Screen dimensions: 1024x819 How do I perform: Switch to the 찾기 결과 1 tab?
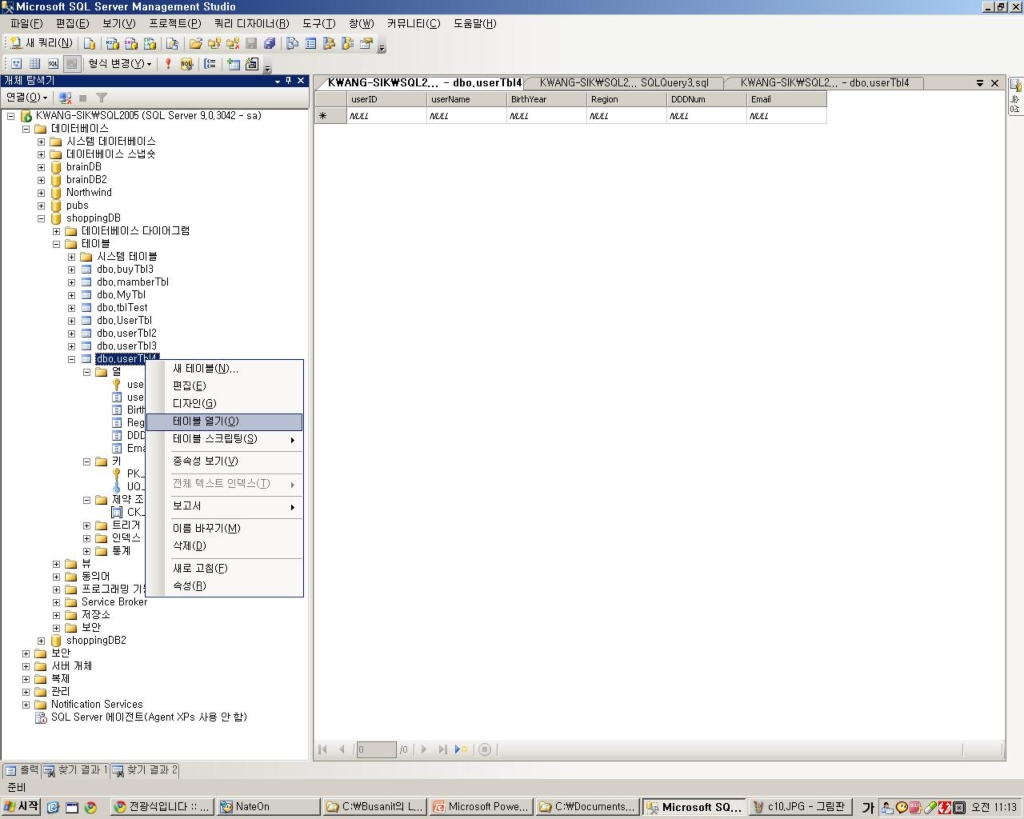point(76,770)
